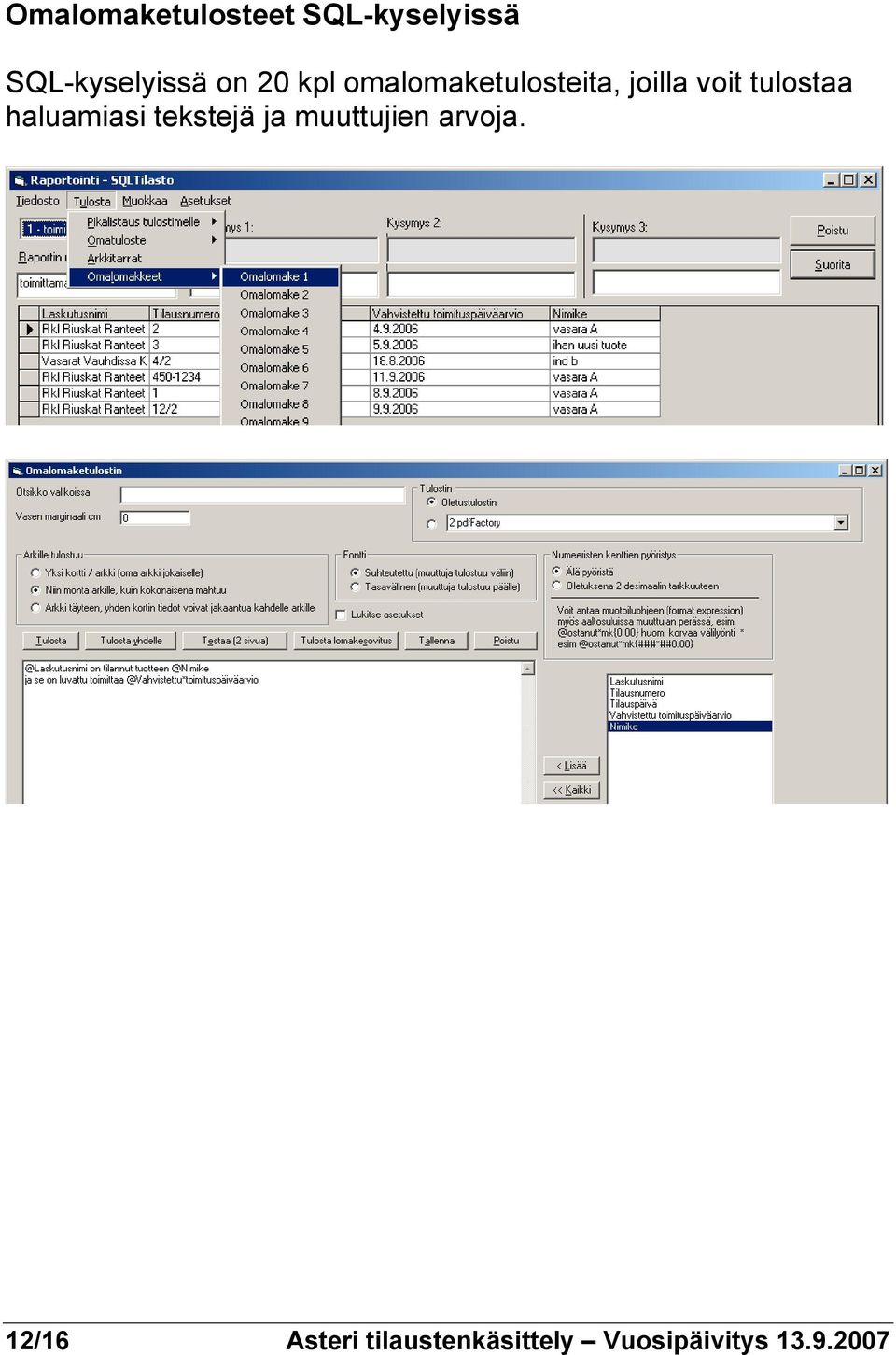Click the Tallenna button
This screenshot has width=896, height=1355.
[437, 641]
